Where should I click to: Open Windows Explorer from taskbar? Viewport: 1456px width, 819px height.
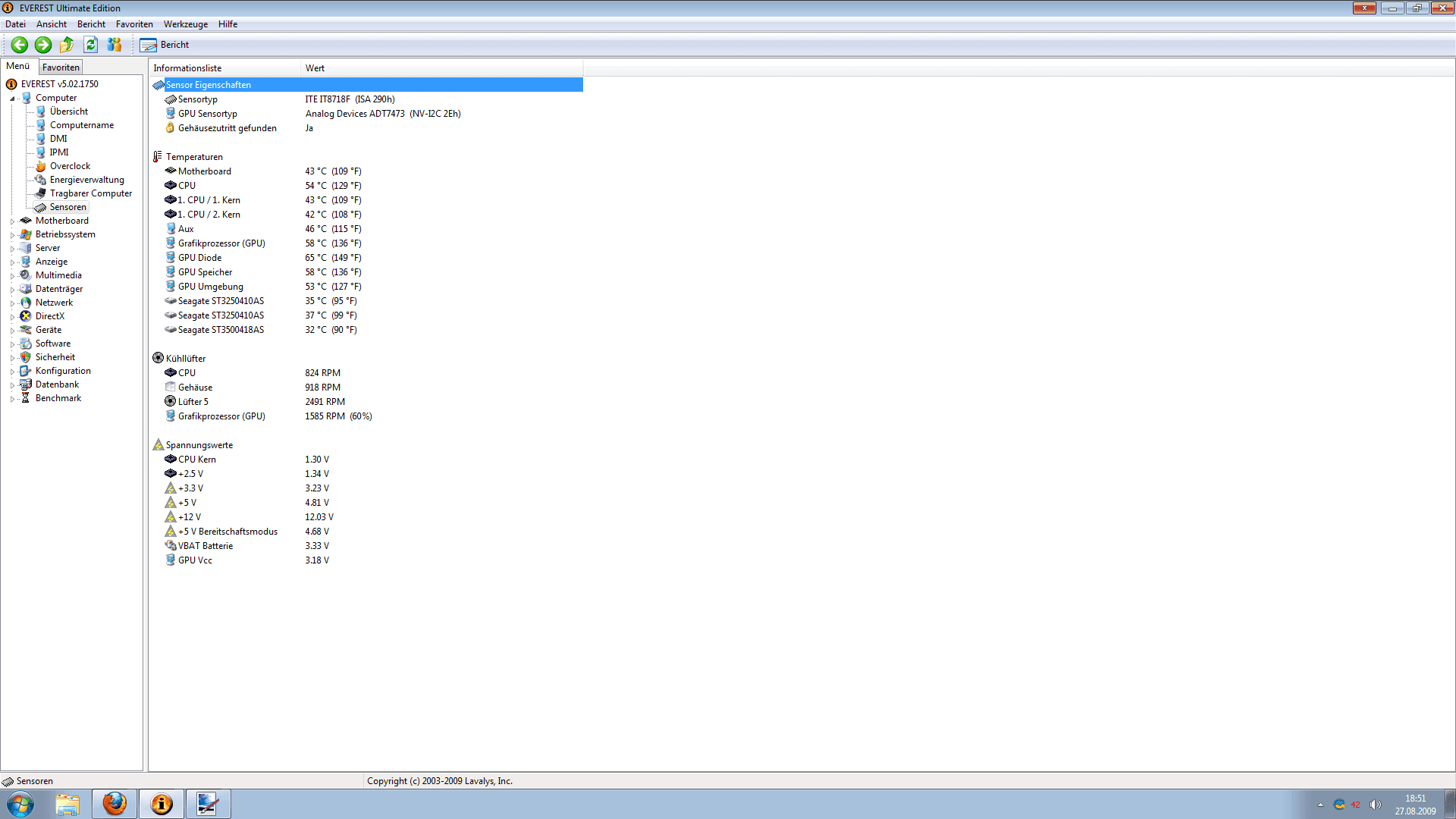pos(67,804)
